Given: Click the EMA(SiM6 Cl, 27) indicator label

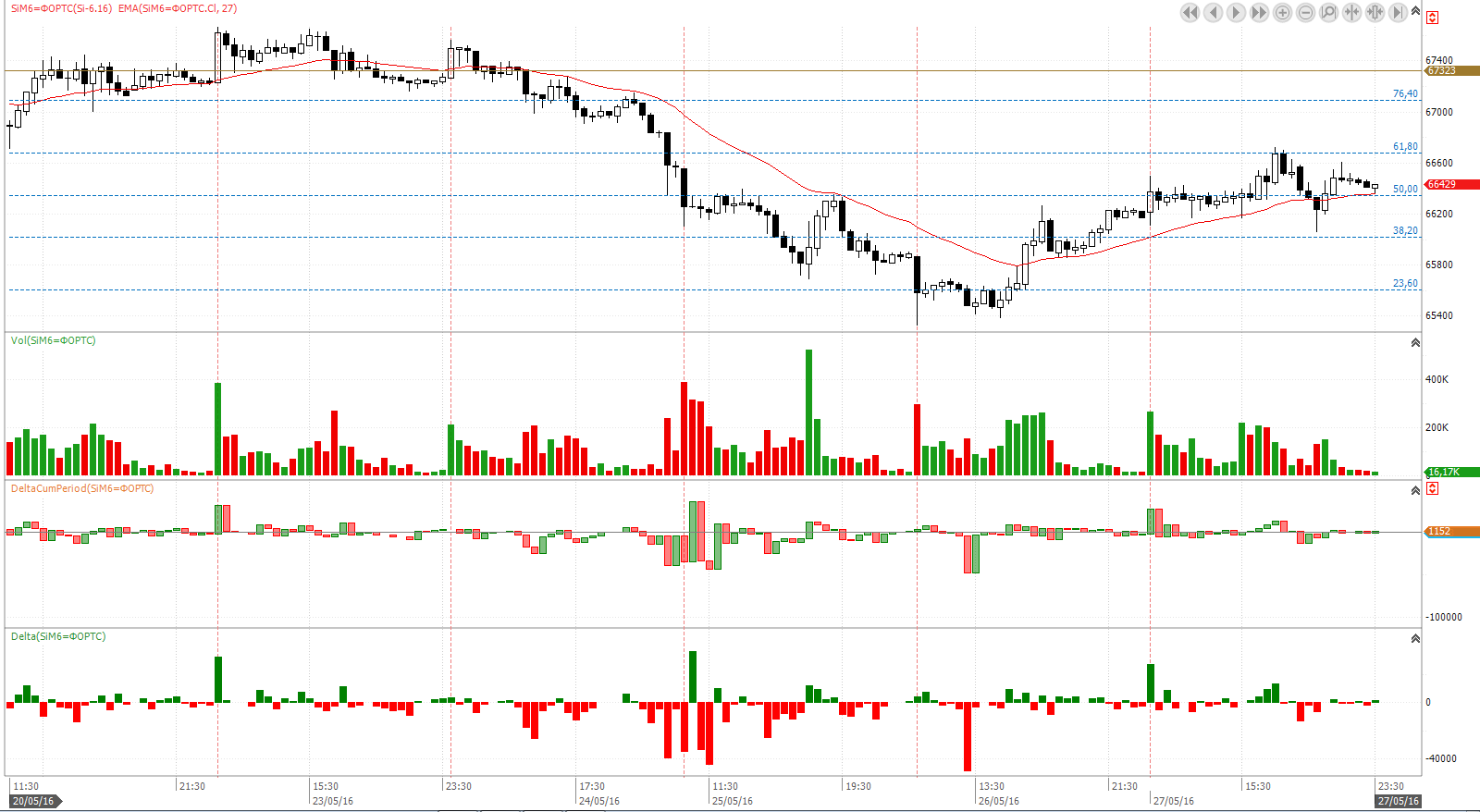Looking at the screenshot, I should point(178,8).
